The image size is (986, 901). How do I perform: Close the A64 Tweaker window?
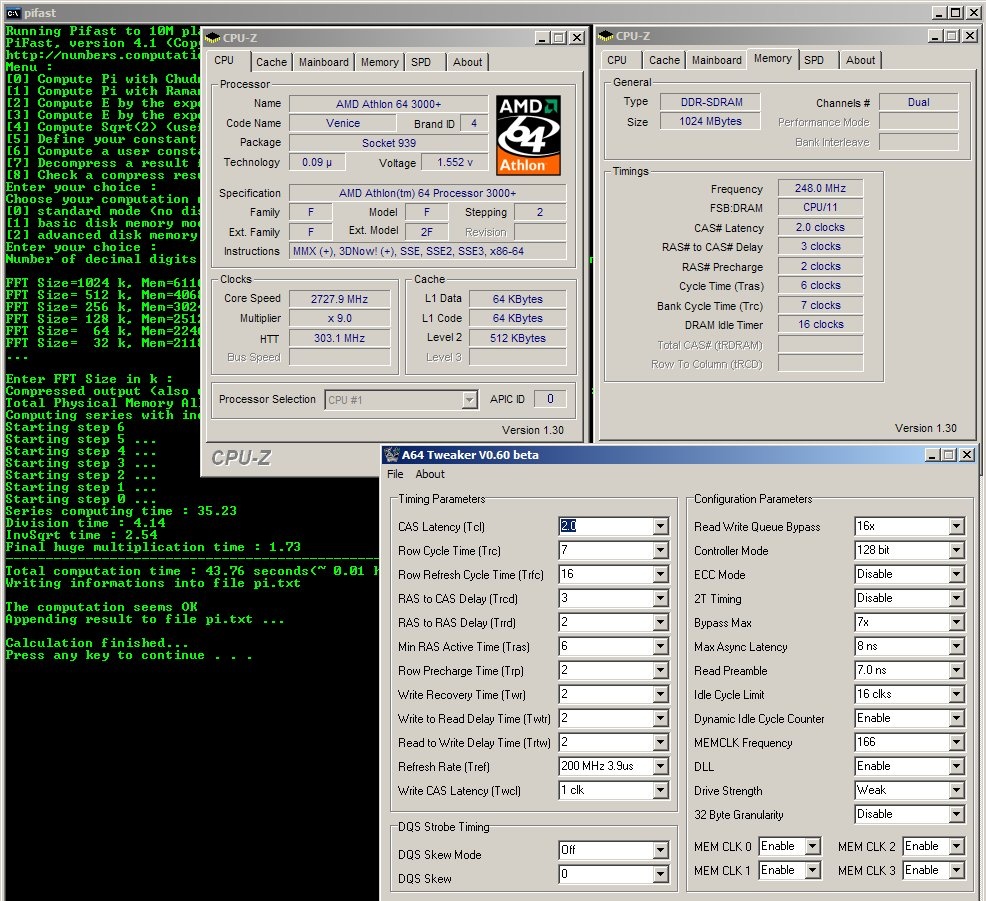967,455
